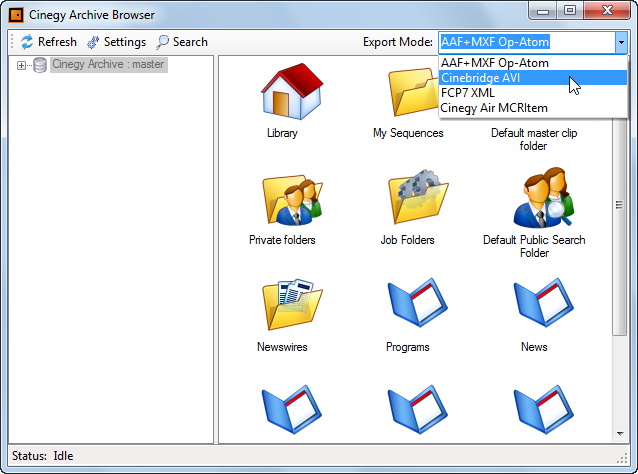638x474 pixels.
Task: Click the Default Public Search Folder label
Action: (534, 247)
